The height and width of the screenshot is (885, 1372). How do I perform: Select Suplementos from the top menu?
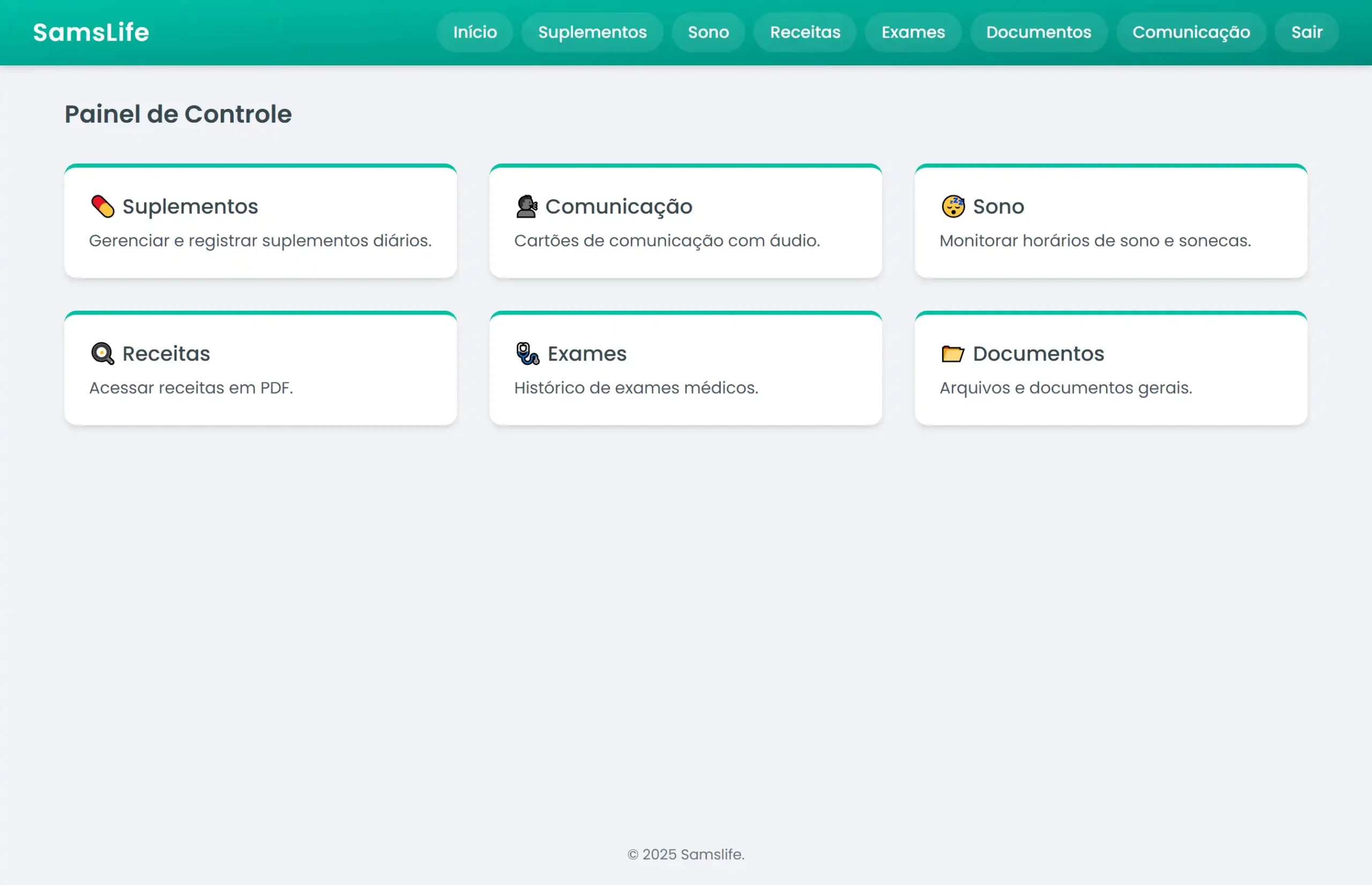592,32
